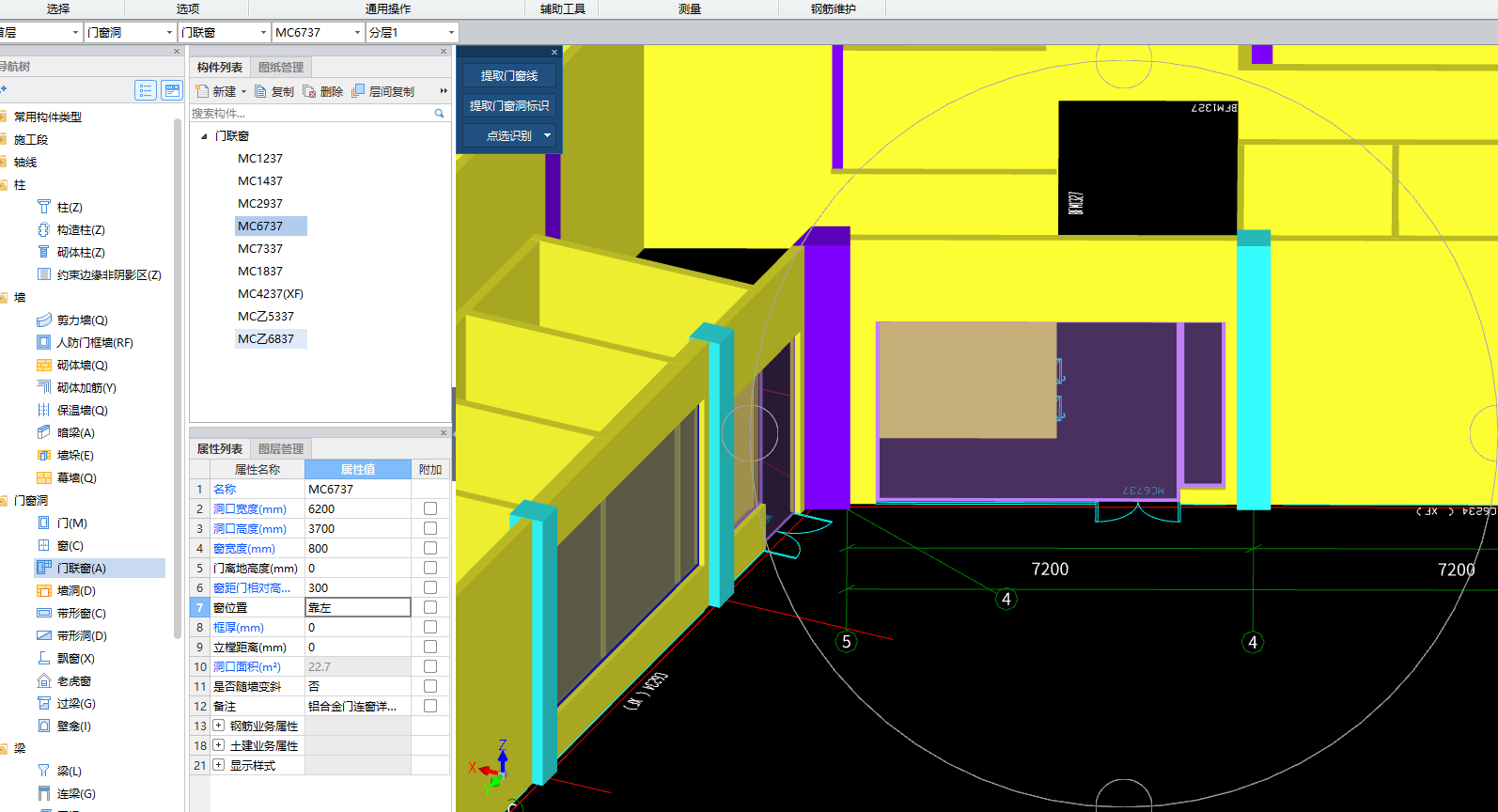The height and width of the screenshot is (812, 1498).
Task: Select the 带形窗(C) icon
Action: point(43,613)
